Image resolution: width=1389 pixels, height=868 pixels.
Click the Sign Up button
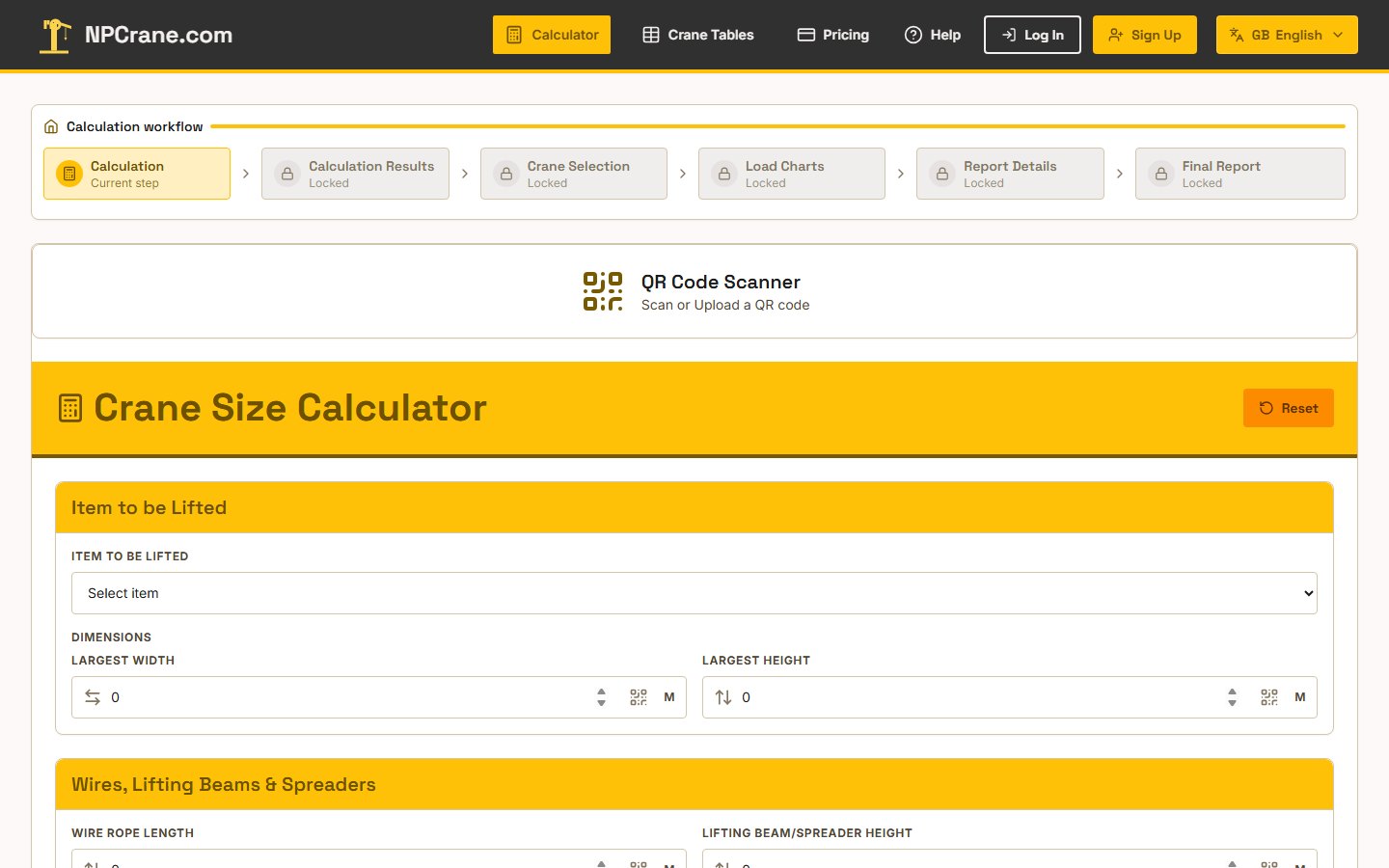tap(1145, 35)
